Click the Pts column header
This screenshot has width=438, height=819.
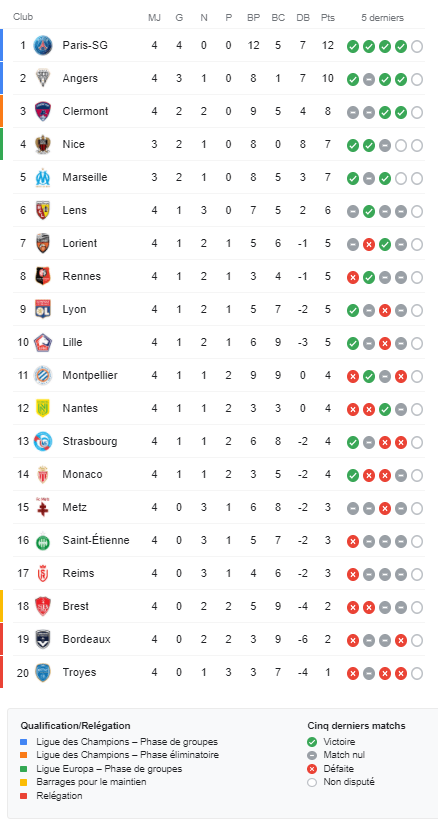pyautogui.click(x=328, y=18)
